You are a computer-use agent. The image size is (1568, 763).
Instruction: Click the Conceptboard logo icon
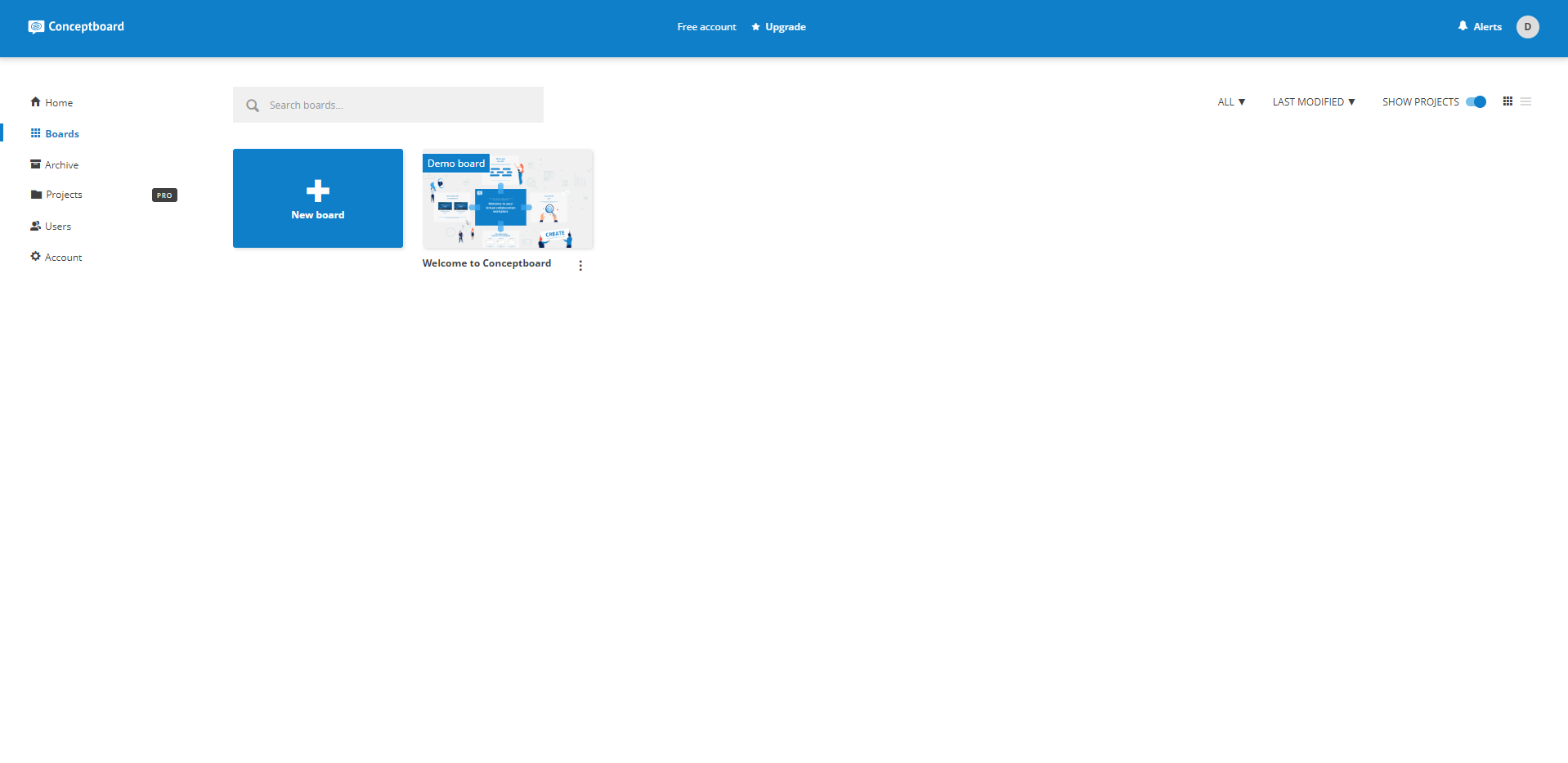pyautogui.click(x=36, y=27)
